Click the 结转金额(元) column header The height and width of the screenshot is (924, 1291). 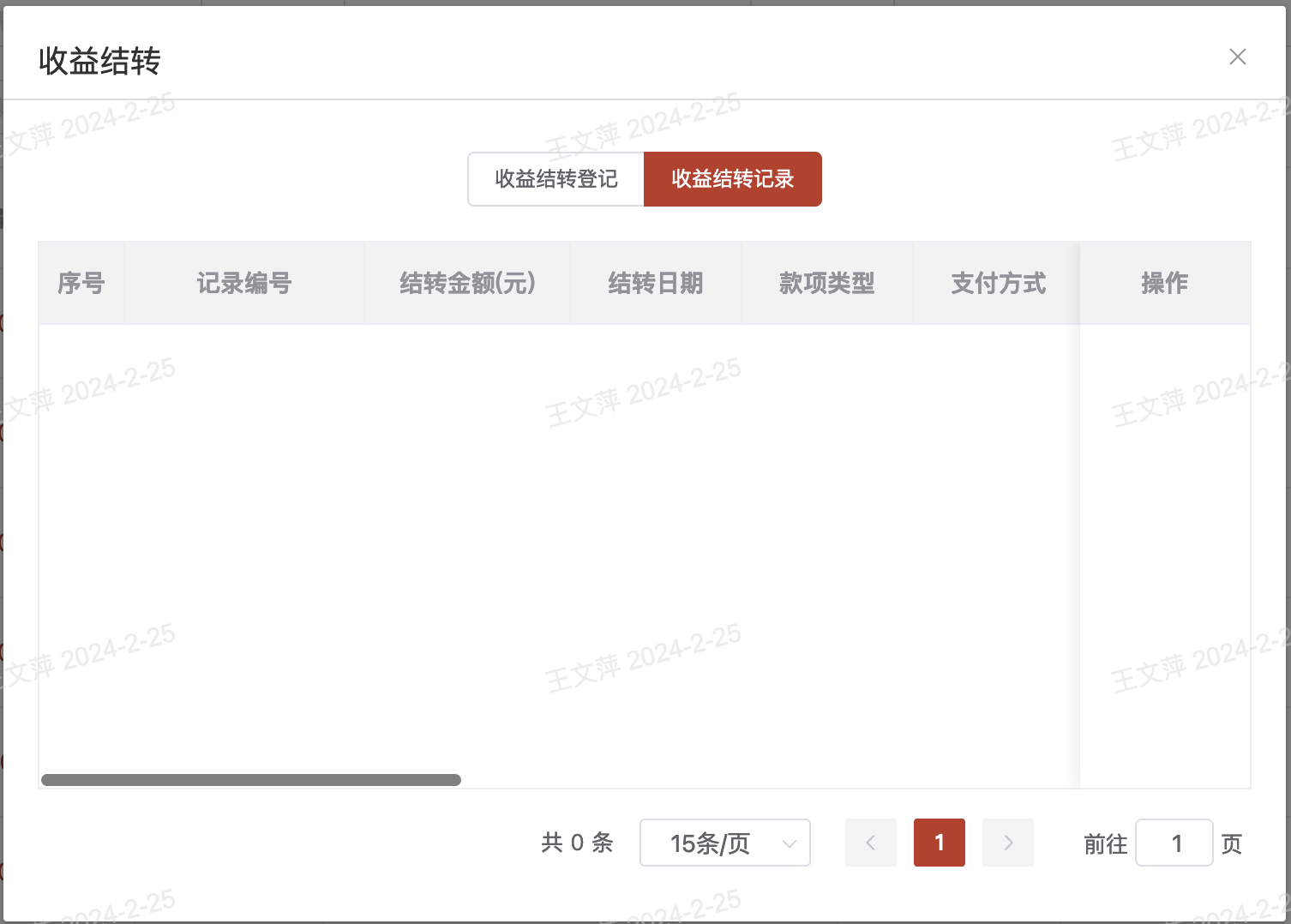(467, 283)
